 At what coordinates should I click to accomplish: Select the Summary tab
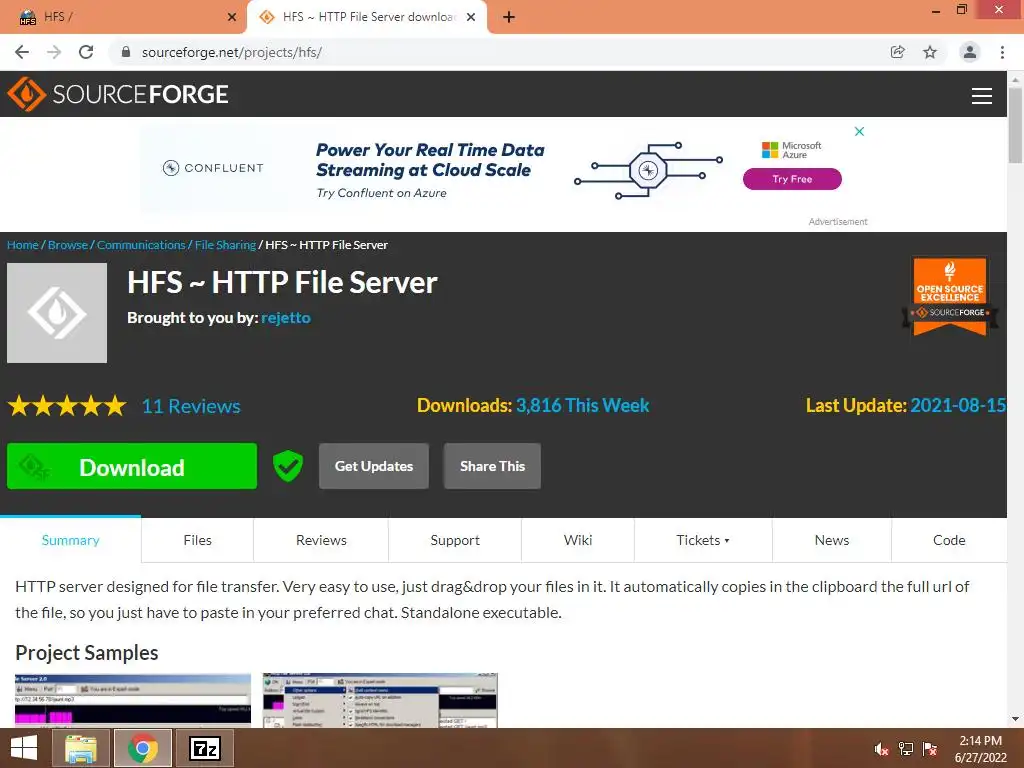(x=71, y=540)
